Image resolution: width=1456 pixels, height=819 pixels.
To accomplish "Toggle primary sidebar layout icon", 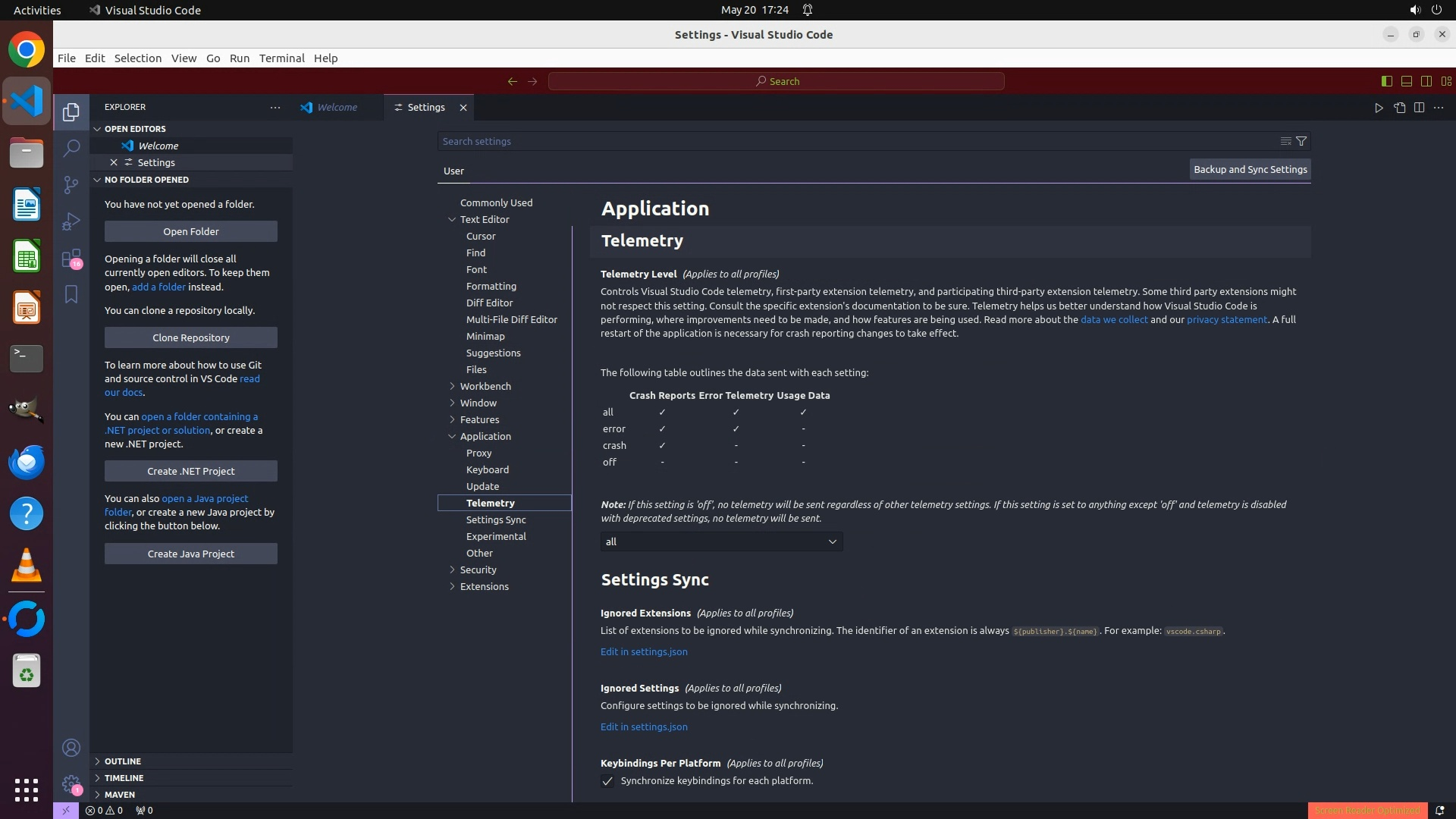I will point(1386,81).
